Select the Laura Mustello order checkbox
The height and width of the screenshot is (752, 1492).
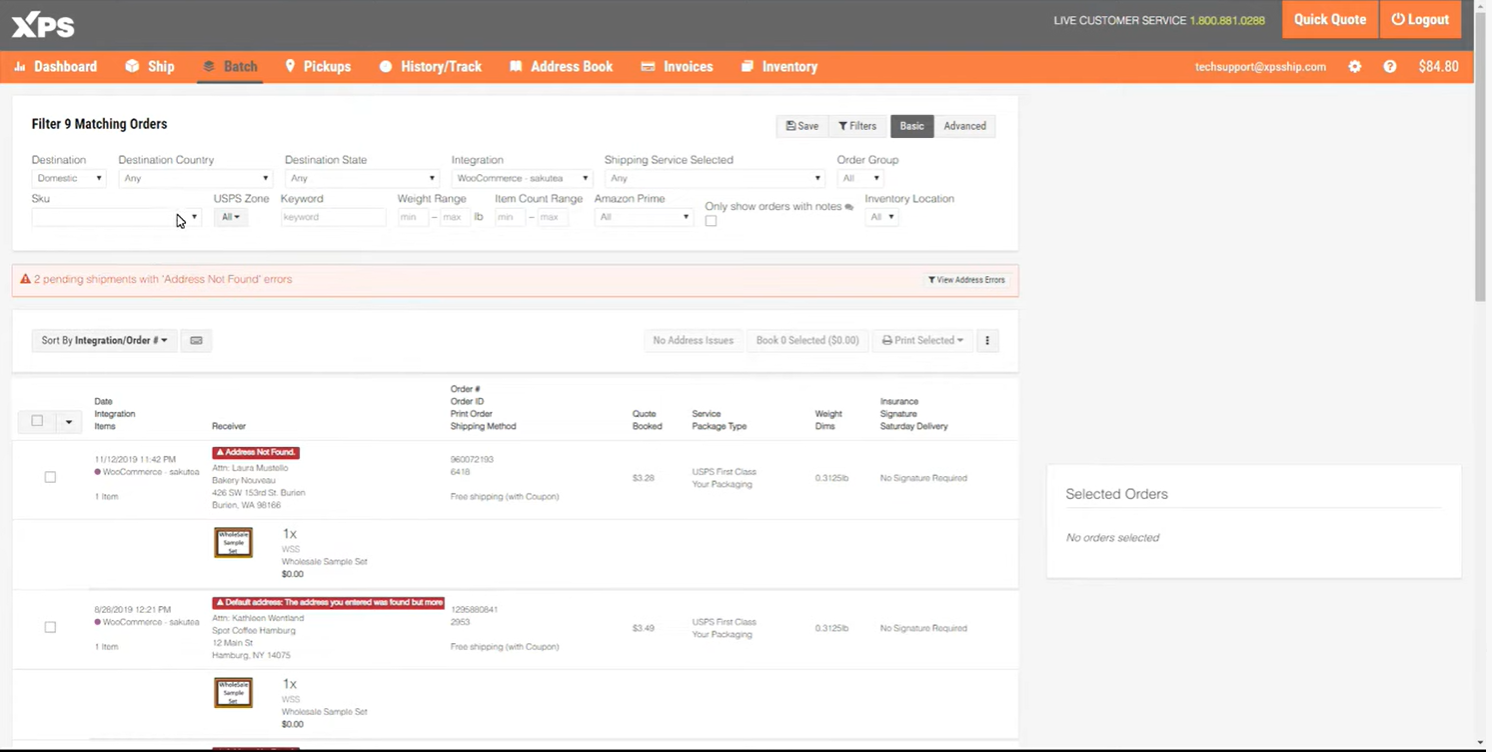point(50,477)
